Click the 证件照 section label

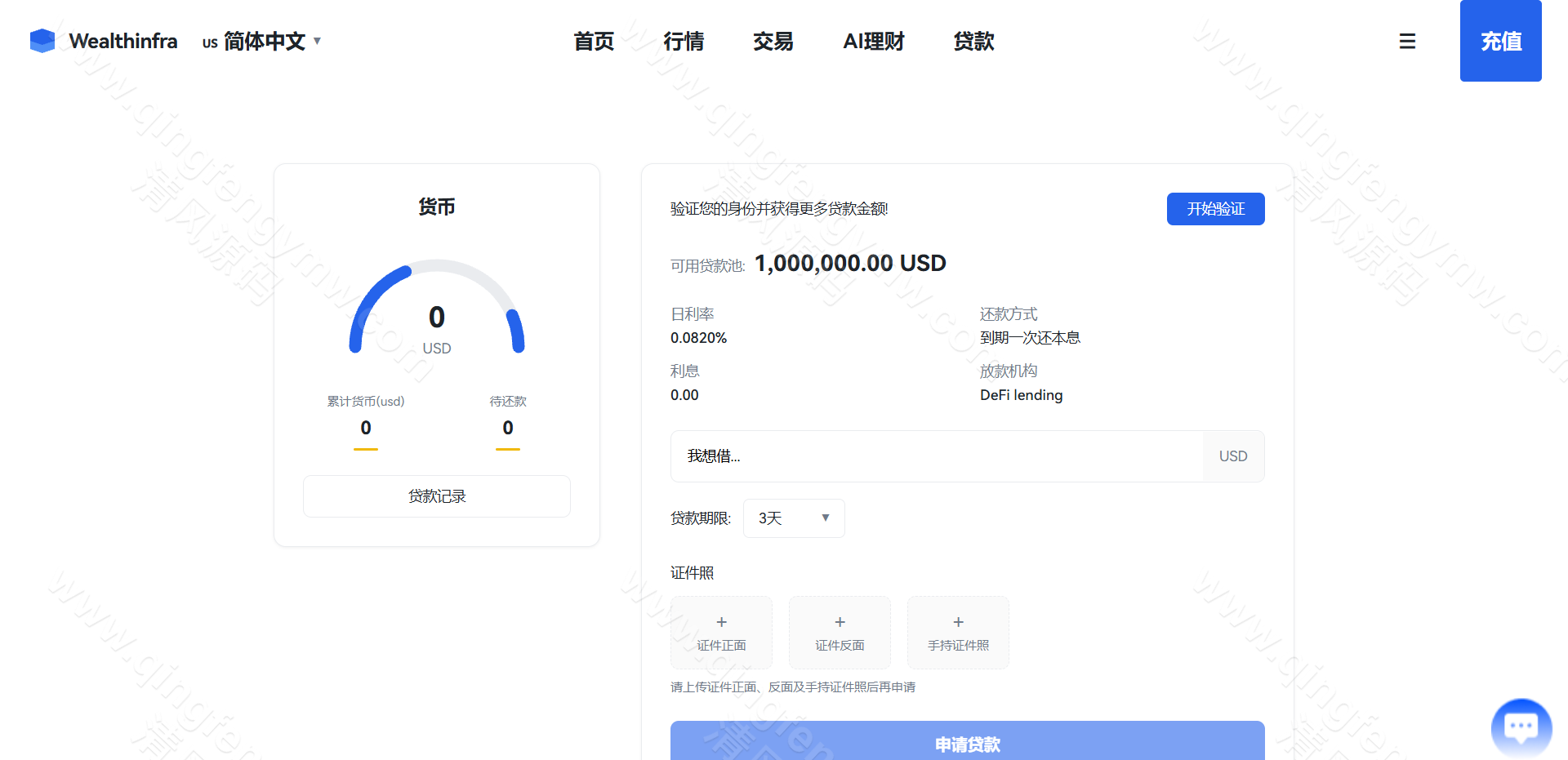coord(692,573)
